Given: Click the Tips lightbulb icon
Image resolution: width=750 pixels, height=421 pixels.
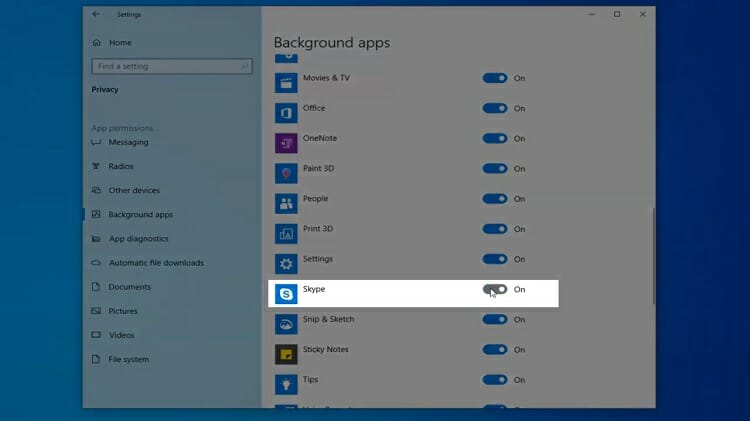Looking at the screenshot, I should pos(286,384).
